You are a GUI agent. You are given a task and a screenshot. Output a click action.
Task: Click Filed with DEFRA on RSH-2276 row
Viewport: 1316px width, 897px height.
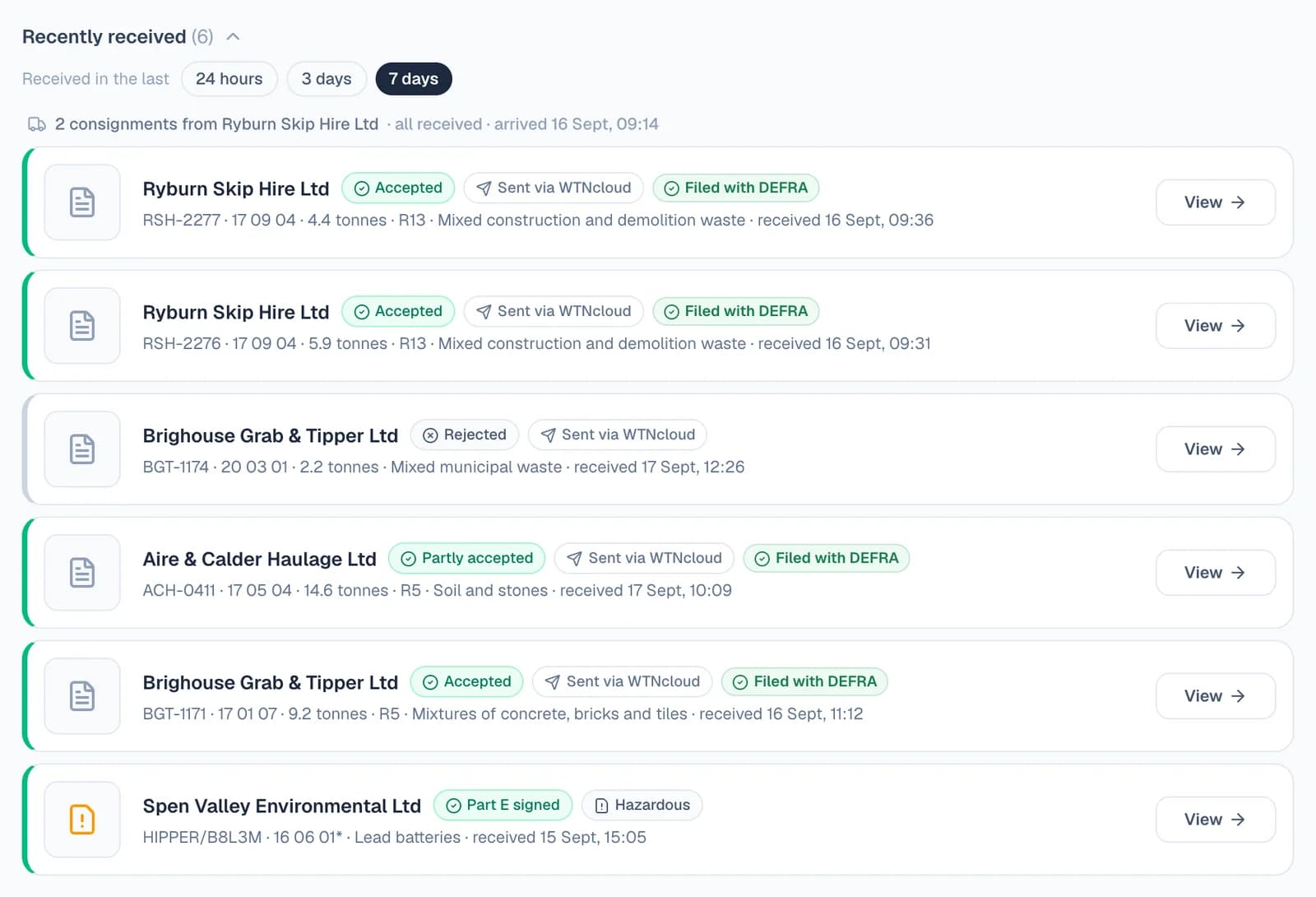pyautogui.click(x=736, y=311)
